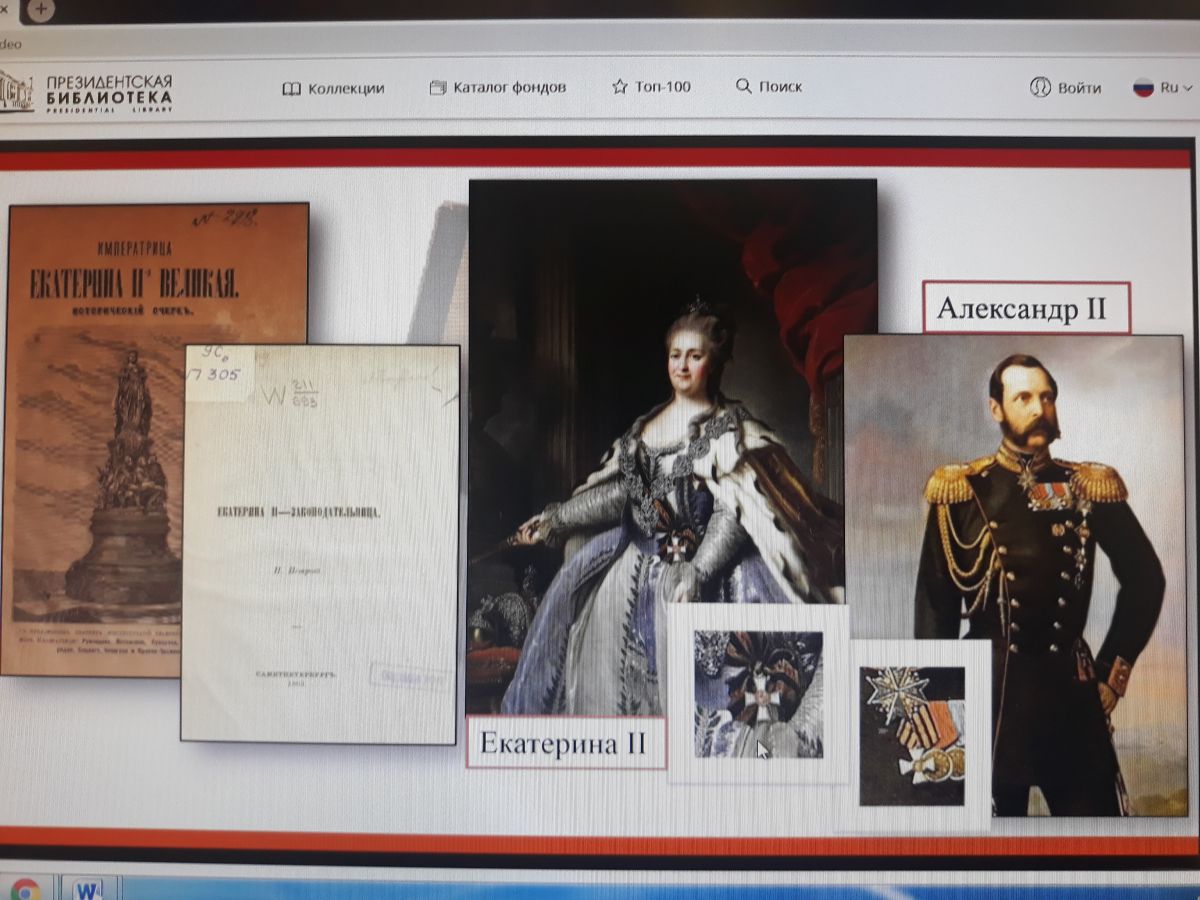
Task: Click the Екатерина II caption label
Action: coord(565,743)
